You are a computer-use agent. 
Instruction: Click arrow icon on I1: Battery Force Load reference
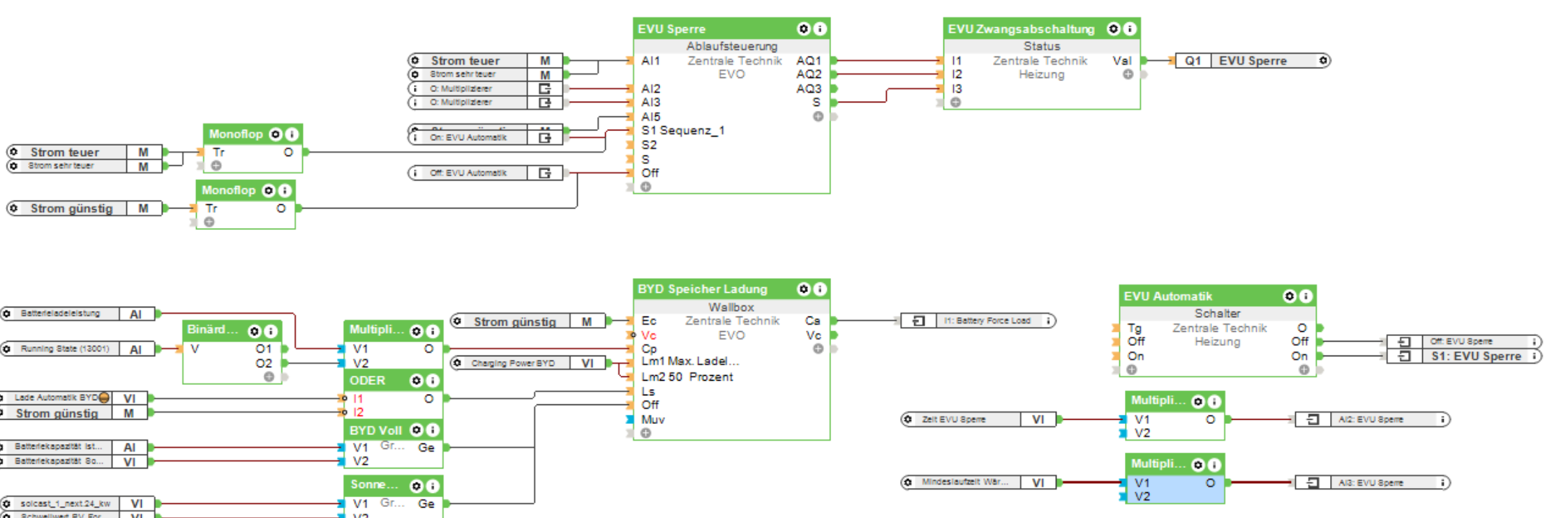(919, 321)
